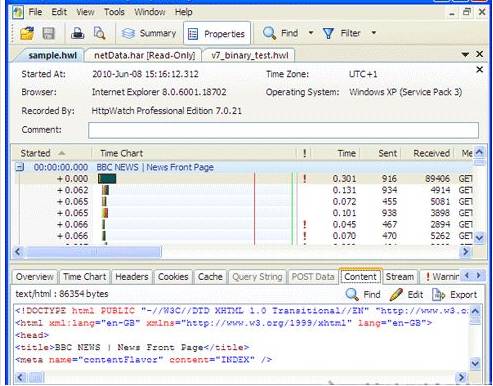Click the time chart bar for the 0.301 request
493x386 pixels.
click(107, 179)
